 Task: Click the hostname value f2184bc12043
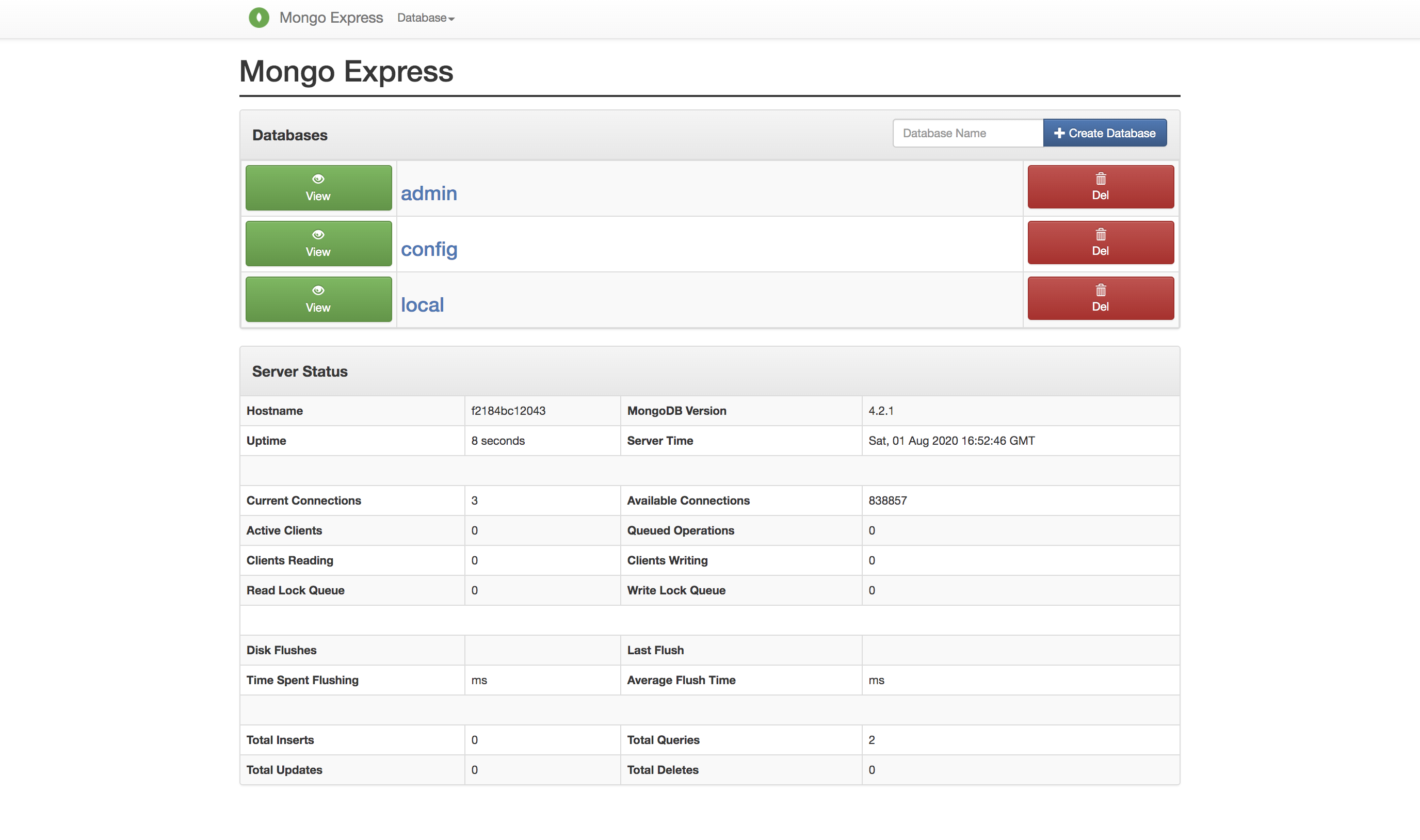pos(508,411)
